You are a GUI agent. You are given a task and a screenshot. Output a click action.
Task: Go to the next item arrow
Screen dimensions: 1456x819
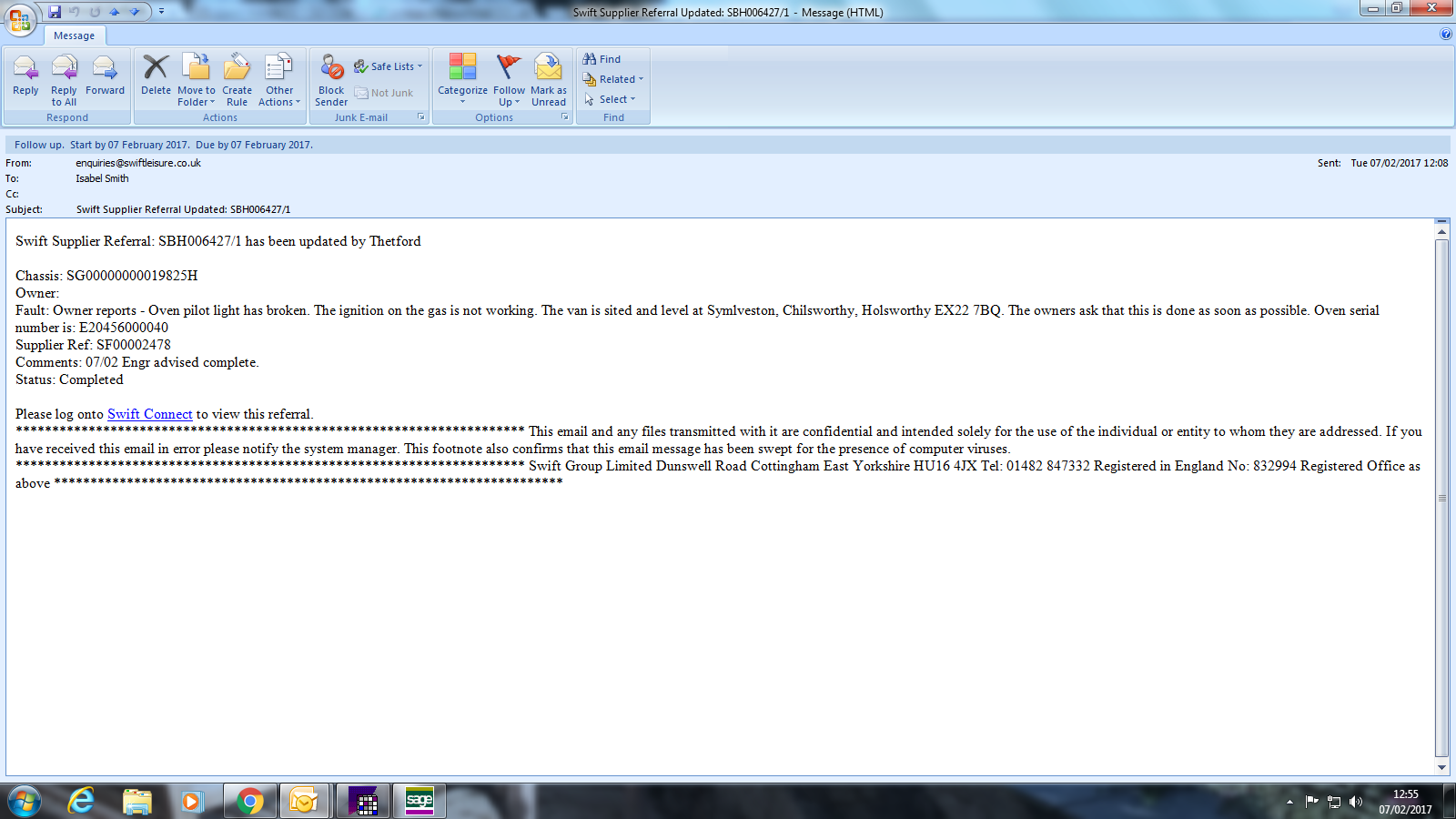135,12
